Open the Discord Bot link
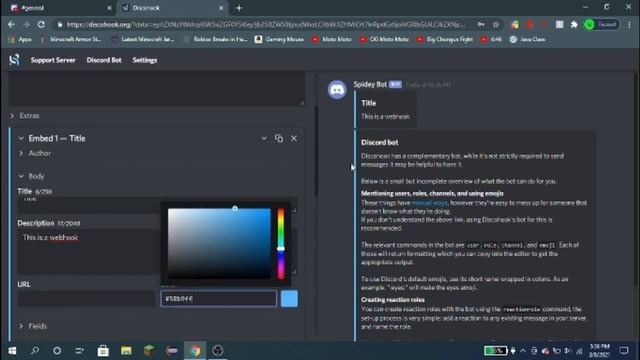640x360 pixels. (104, 60)
